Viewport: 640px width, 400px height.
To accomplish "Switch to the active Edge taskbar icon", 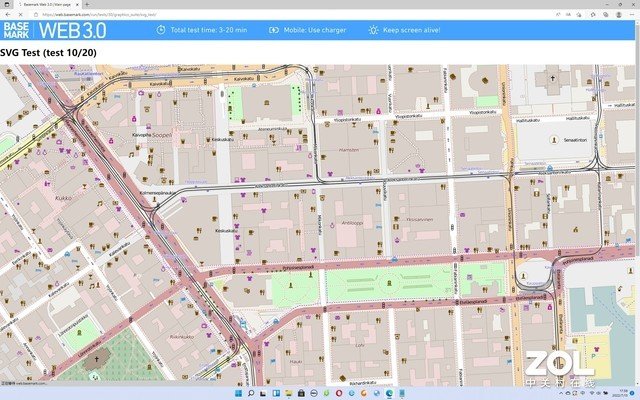I will point(389,393).
